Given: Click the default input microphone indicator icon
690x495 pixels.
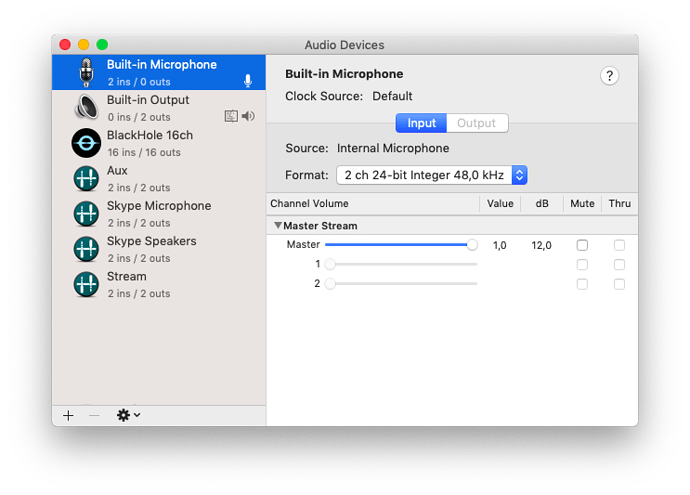Looking at the screenshot, I should coord(248,81).
